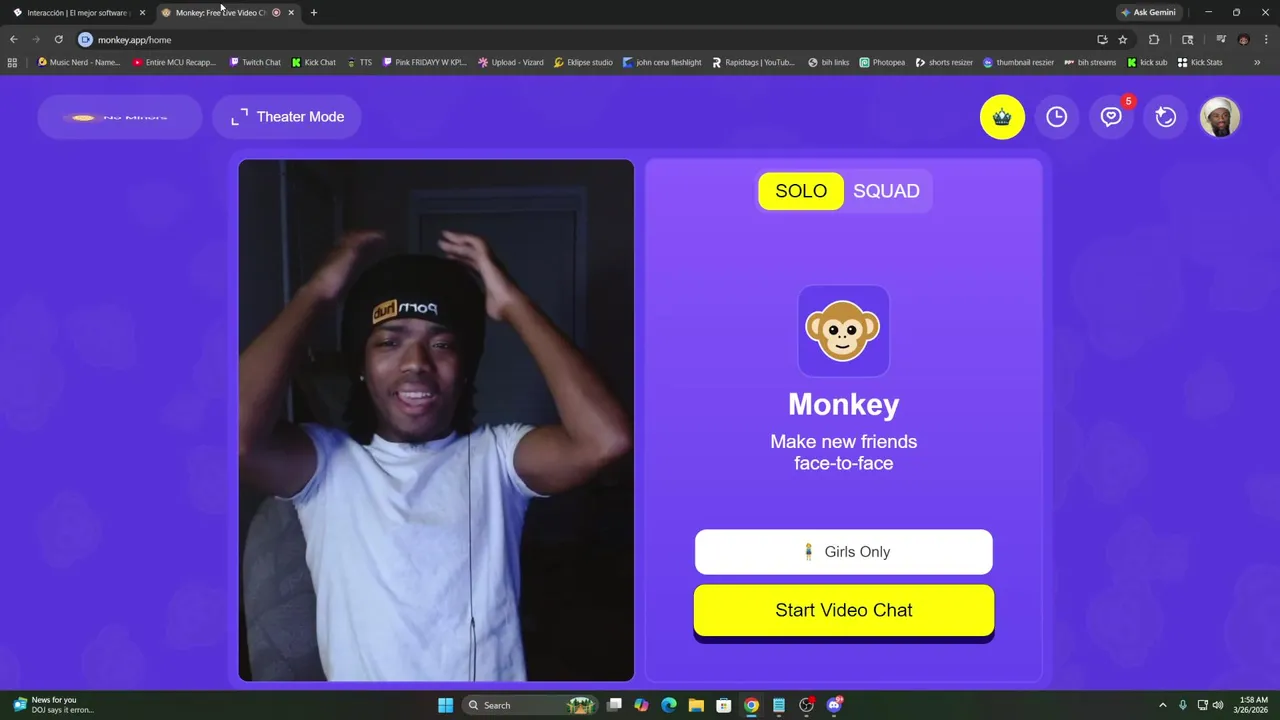Open the Kick Stats bookmark
The height and width of the screenshot is (720, 1280).
click(x=1200, y=62)
